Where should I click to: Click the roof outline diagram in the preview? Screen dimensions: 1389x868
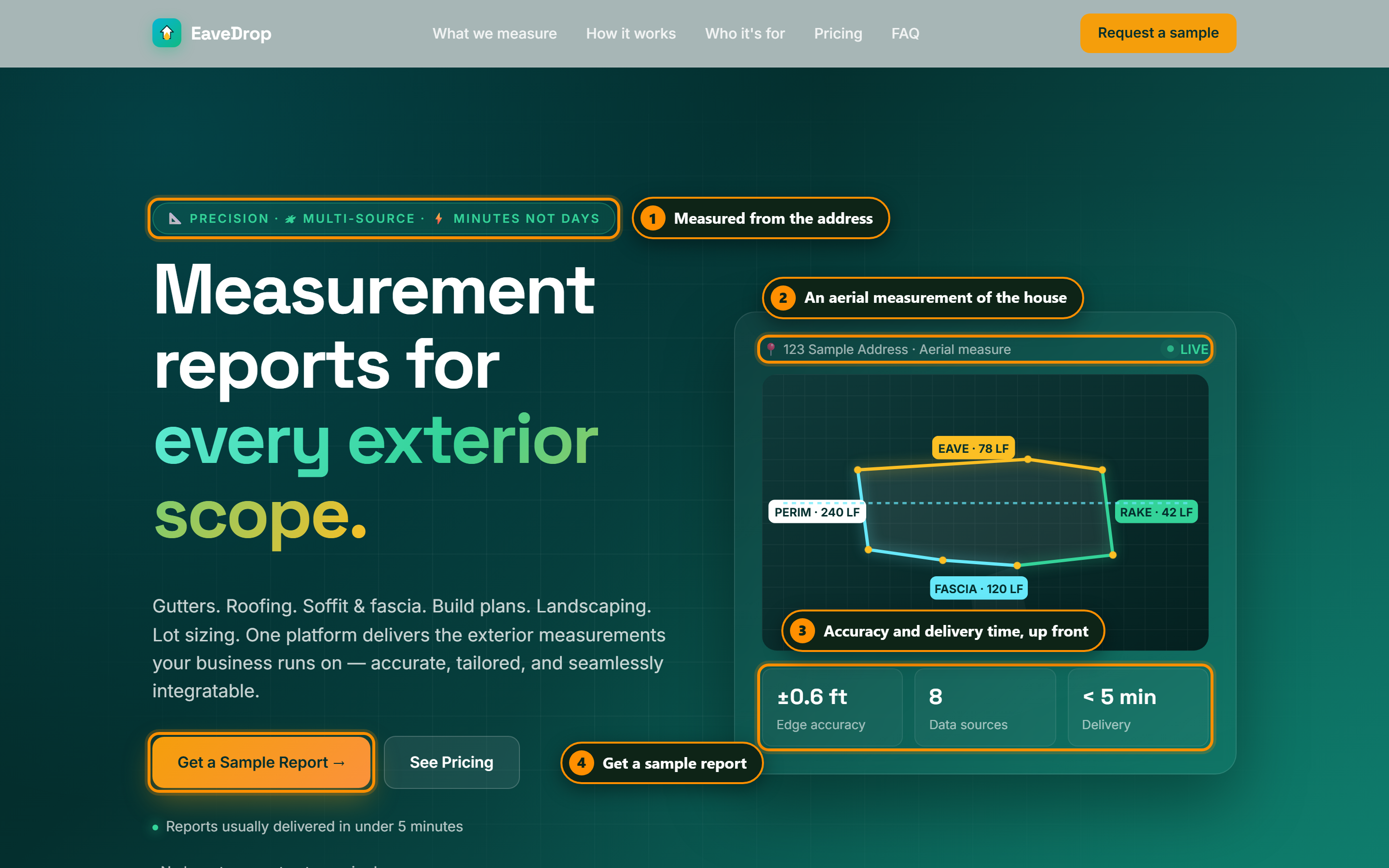tap(985, 512)
